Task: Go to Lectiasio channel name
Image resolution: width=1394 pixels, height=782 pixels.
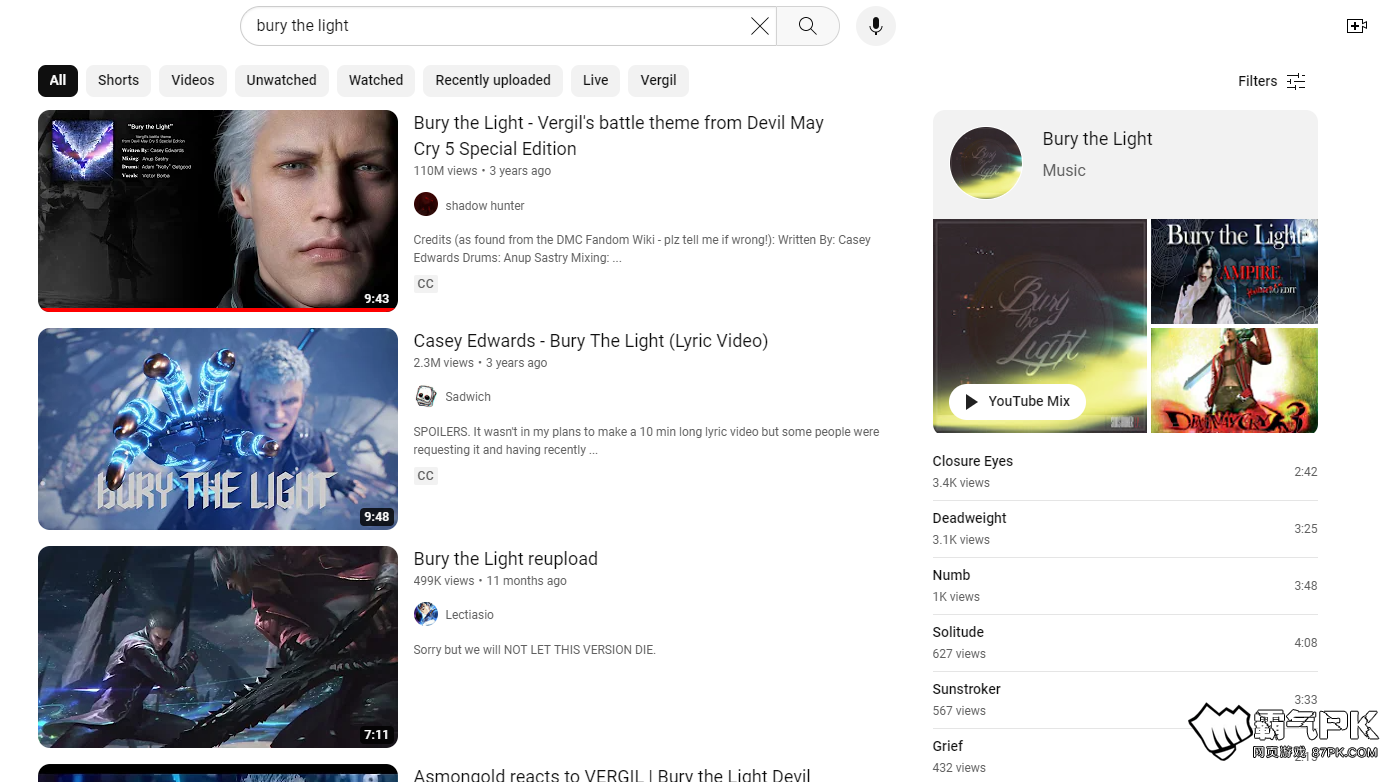Action: 470,615
